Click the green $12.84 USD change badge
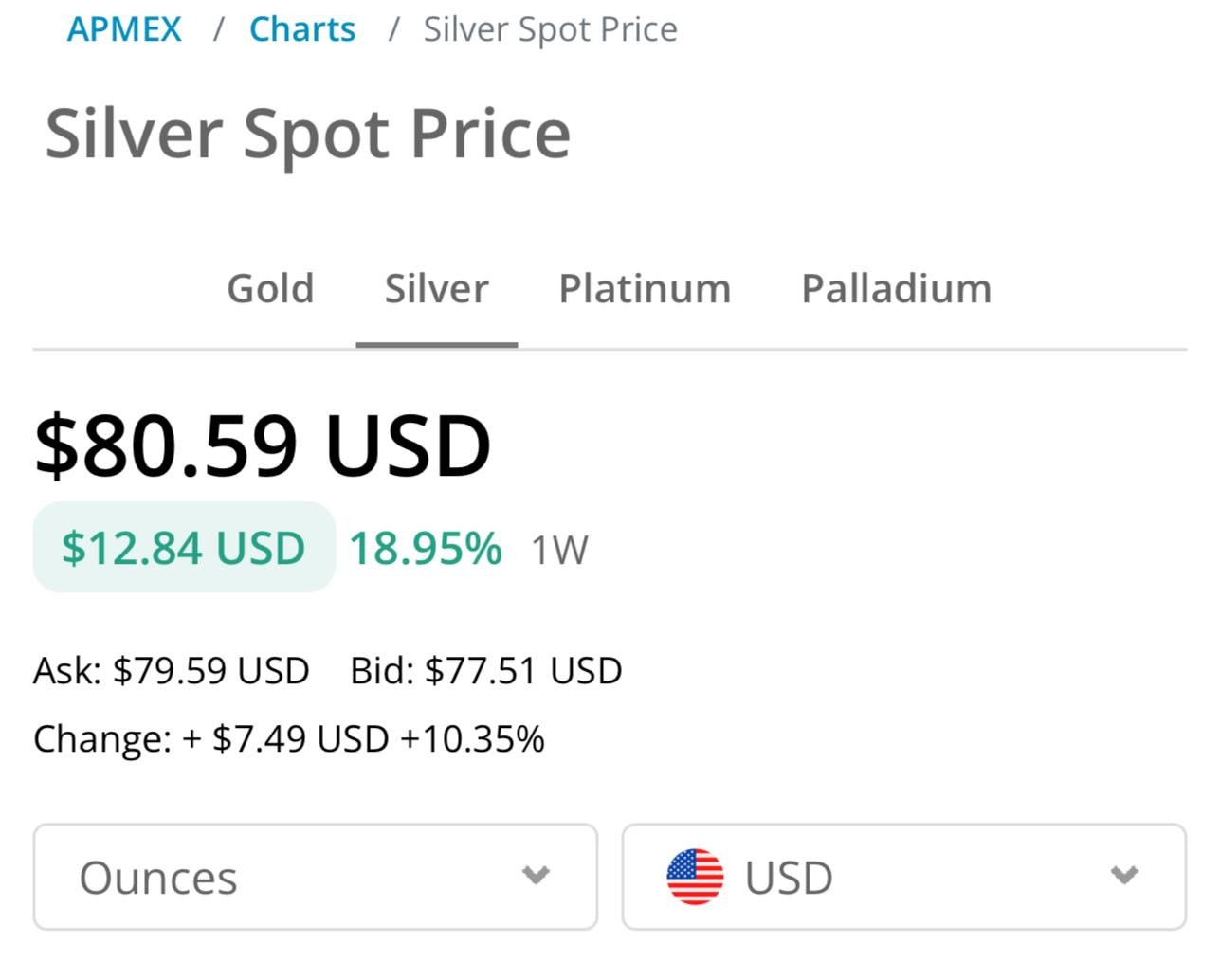 click(184, 548)
